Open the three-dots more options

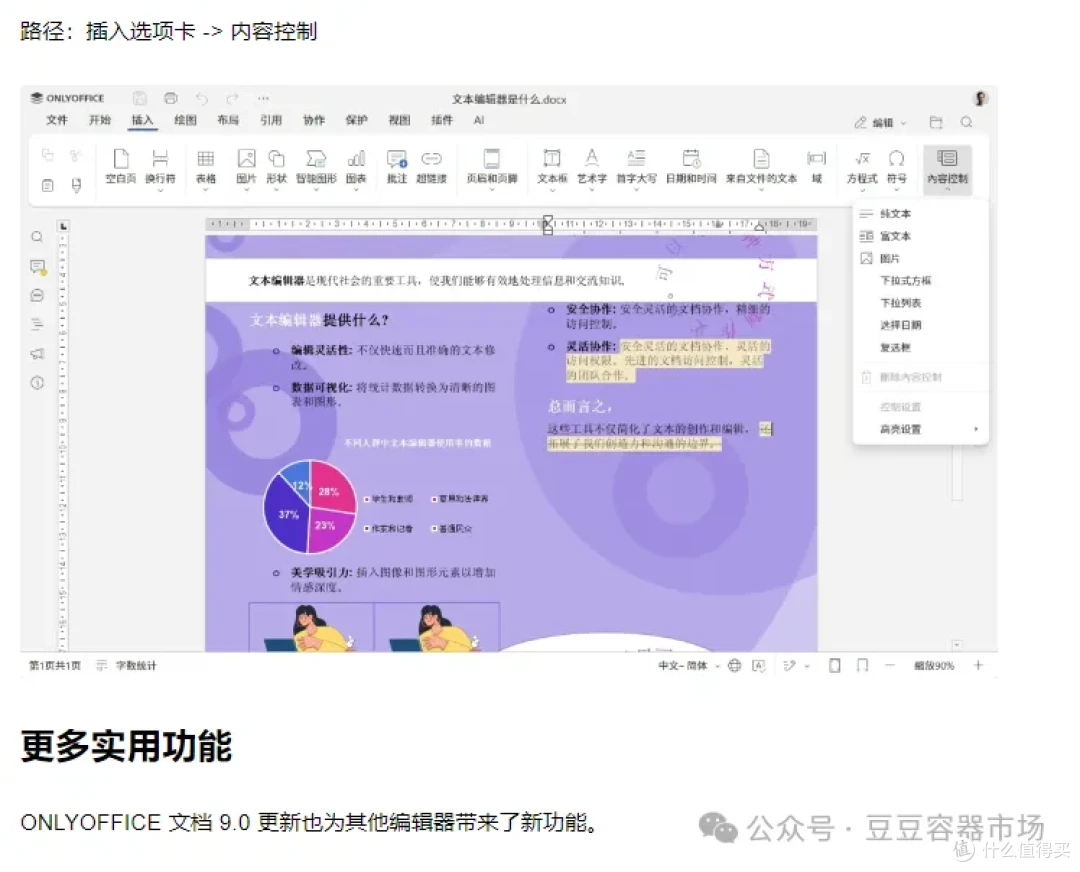[263, 98]
